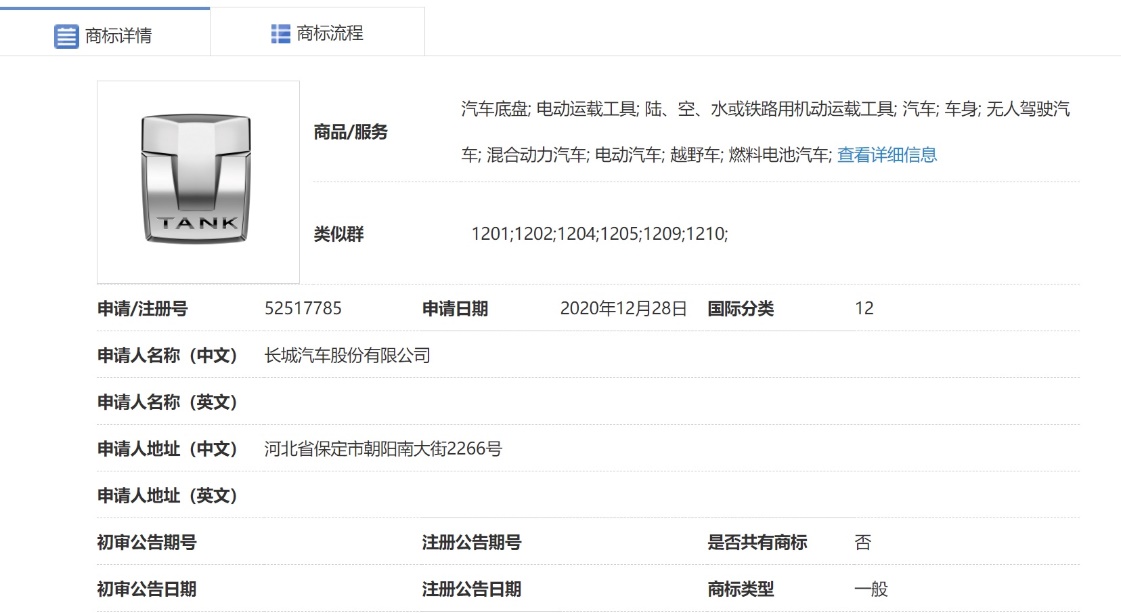The height and width of the screenshot is (613, 1121).
Task: Click the 申请/注册号 label
Action: pyautogui.click(x=142, y=308)
